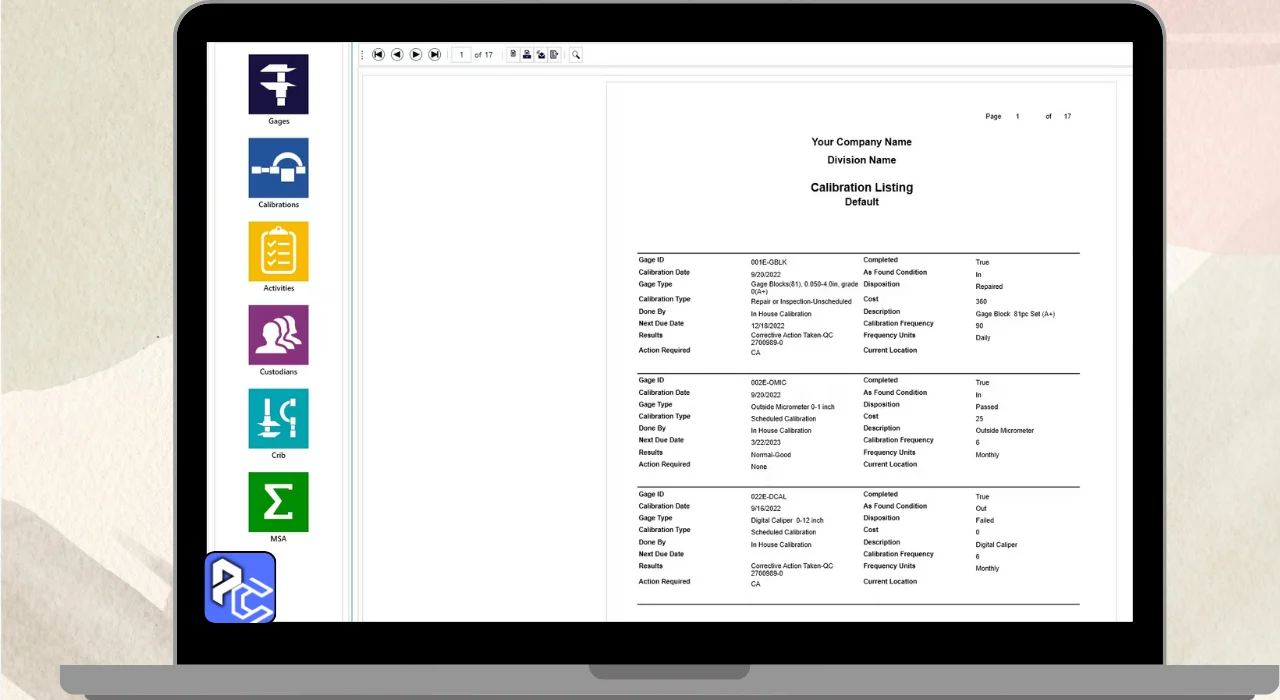Select the 'Calibration Listing' report title
Screen dimensions: 1280x700
pos(861,187)
